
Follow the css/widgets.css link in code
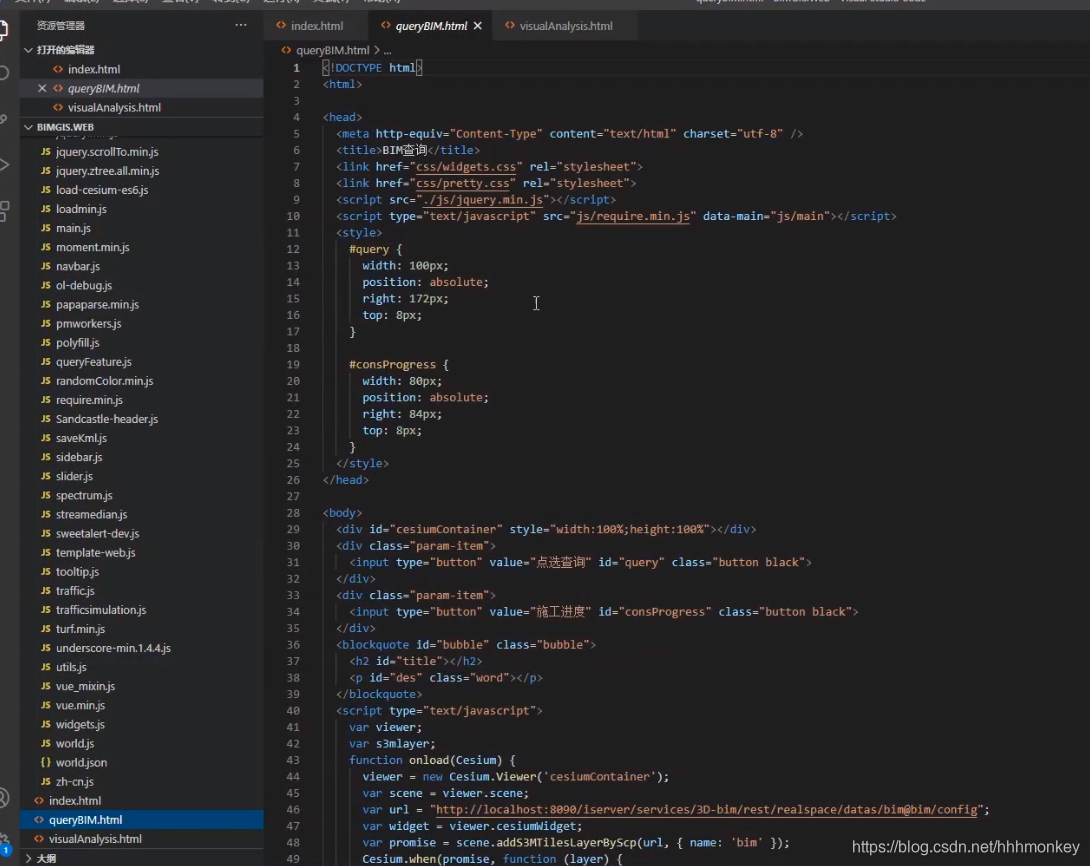(x=466, y=167)
